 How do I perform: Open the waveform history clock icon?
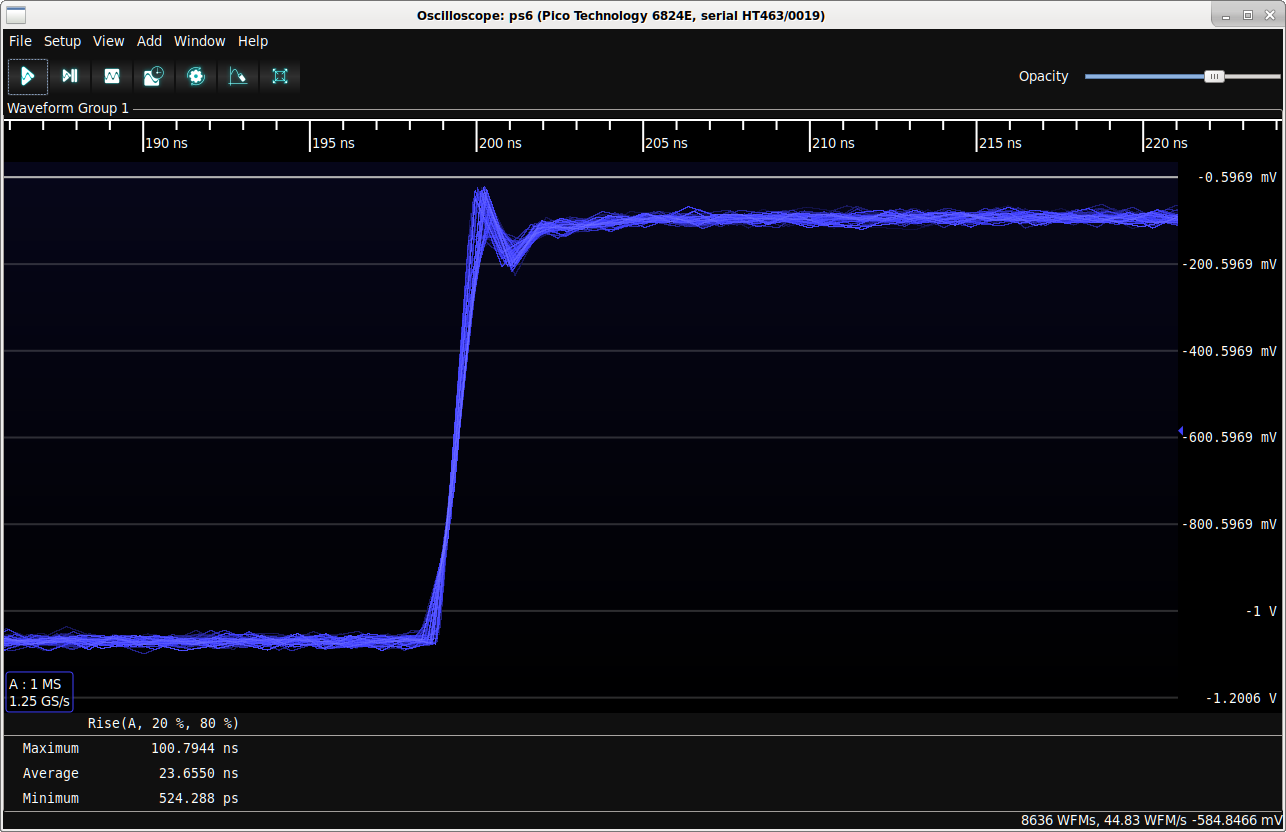pos(154,76)
